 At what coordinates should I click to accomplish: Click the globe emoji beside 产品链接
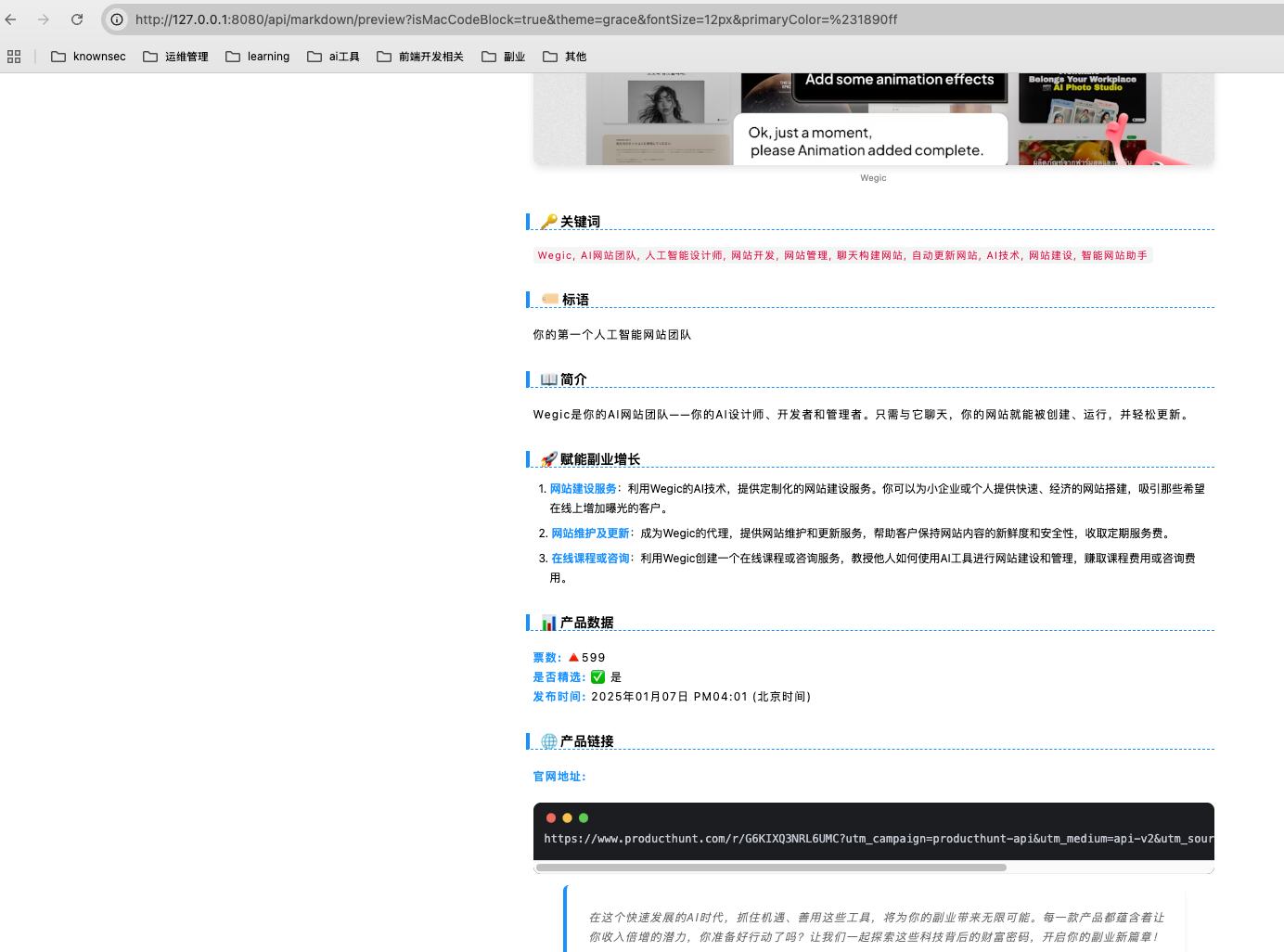[x=548, y=741]
